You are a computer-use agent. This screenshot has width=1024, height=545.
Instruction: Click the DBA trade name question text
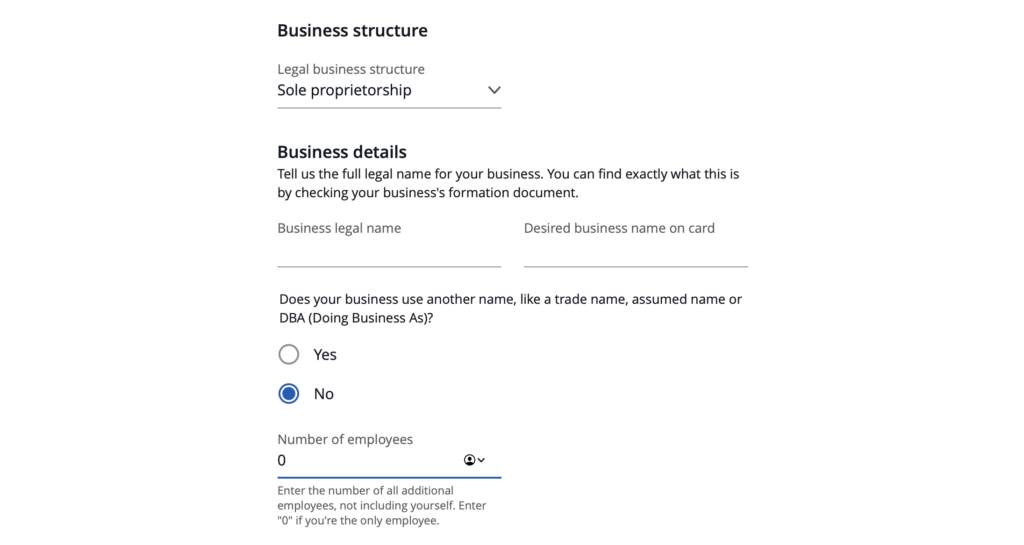pos(510,308)
